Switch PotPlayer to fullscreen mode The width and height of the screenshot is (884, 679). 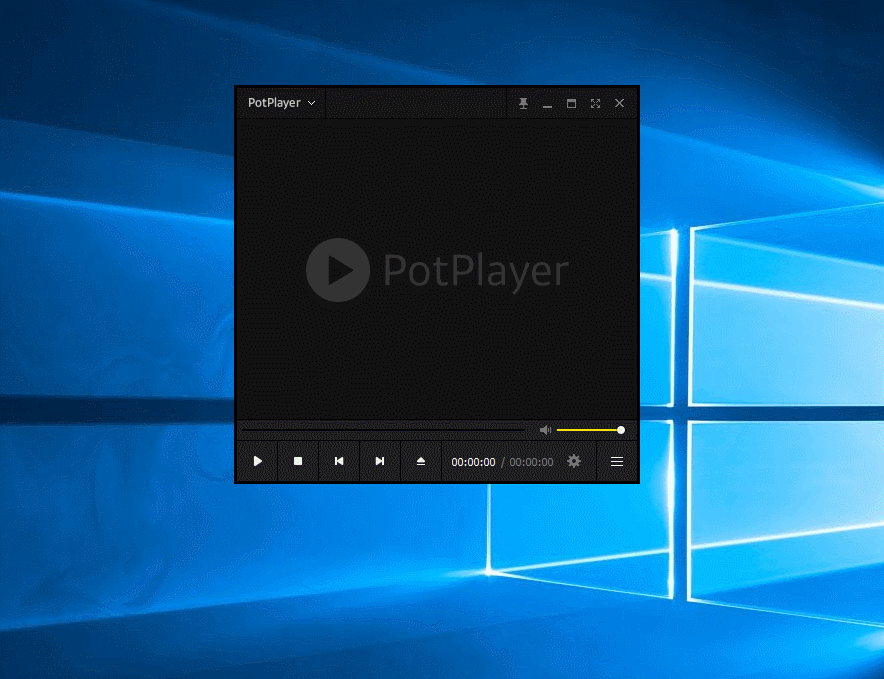[x=595, y=103]
